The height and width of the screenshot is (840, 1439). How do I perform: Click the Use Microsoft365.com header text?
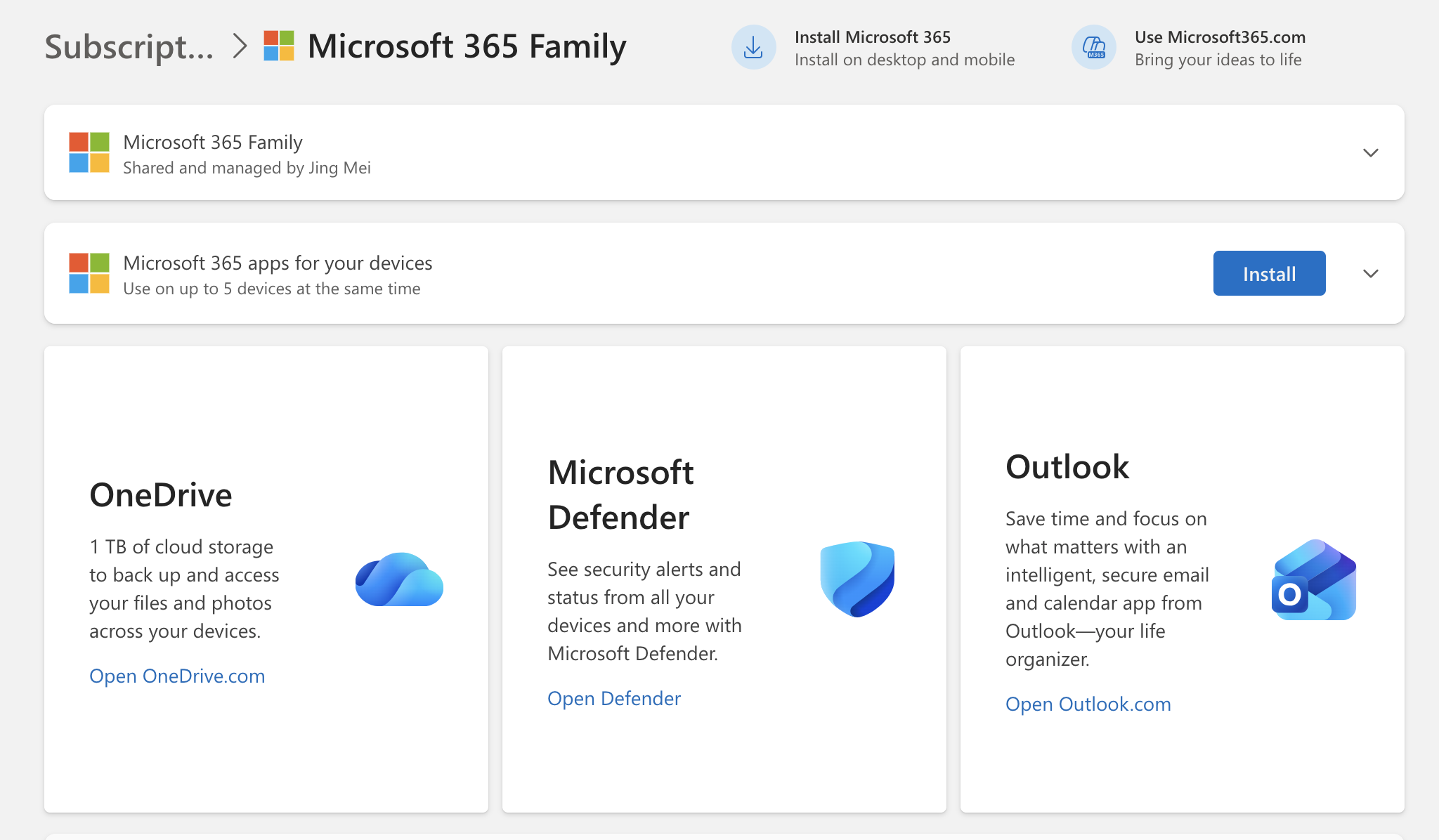click(x=1220, y=37)
